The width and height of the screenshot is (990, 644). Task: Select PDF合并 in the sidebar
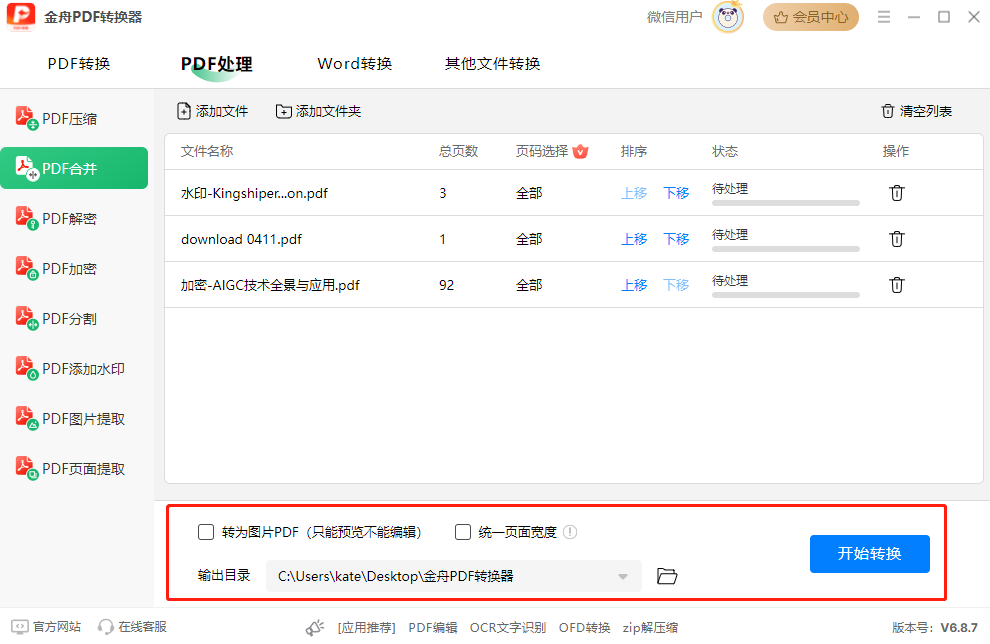(74, 168)
